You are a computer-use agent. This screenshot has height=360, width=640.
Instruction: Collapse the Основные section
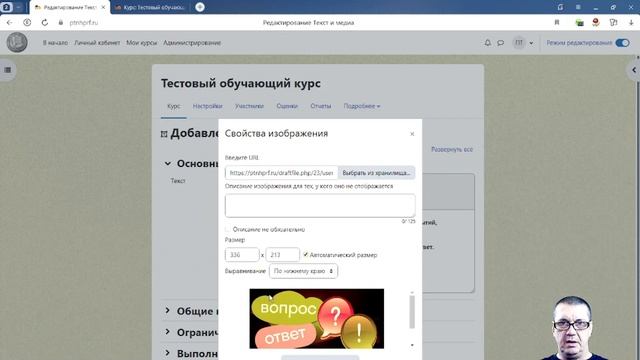[x=168, y=164]
